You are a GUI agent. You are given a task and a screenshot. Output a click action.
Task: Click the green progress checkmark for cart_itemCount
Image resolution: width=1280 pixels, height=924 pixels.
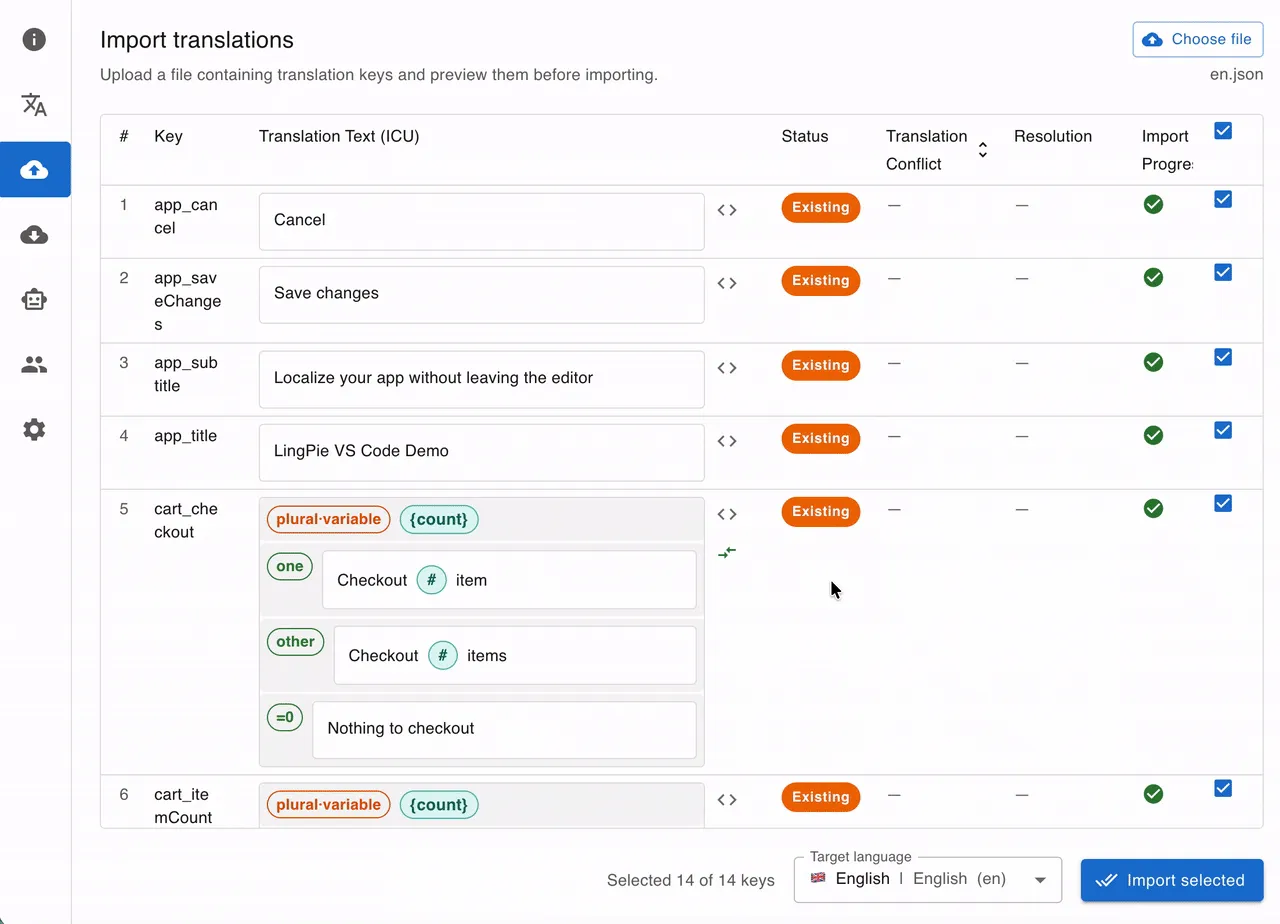click(1153, 794)
